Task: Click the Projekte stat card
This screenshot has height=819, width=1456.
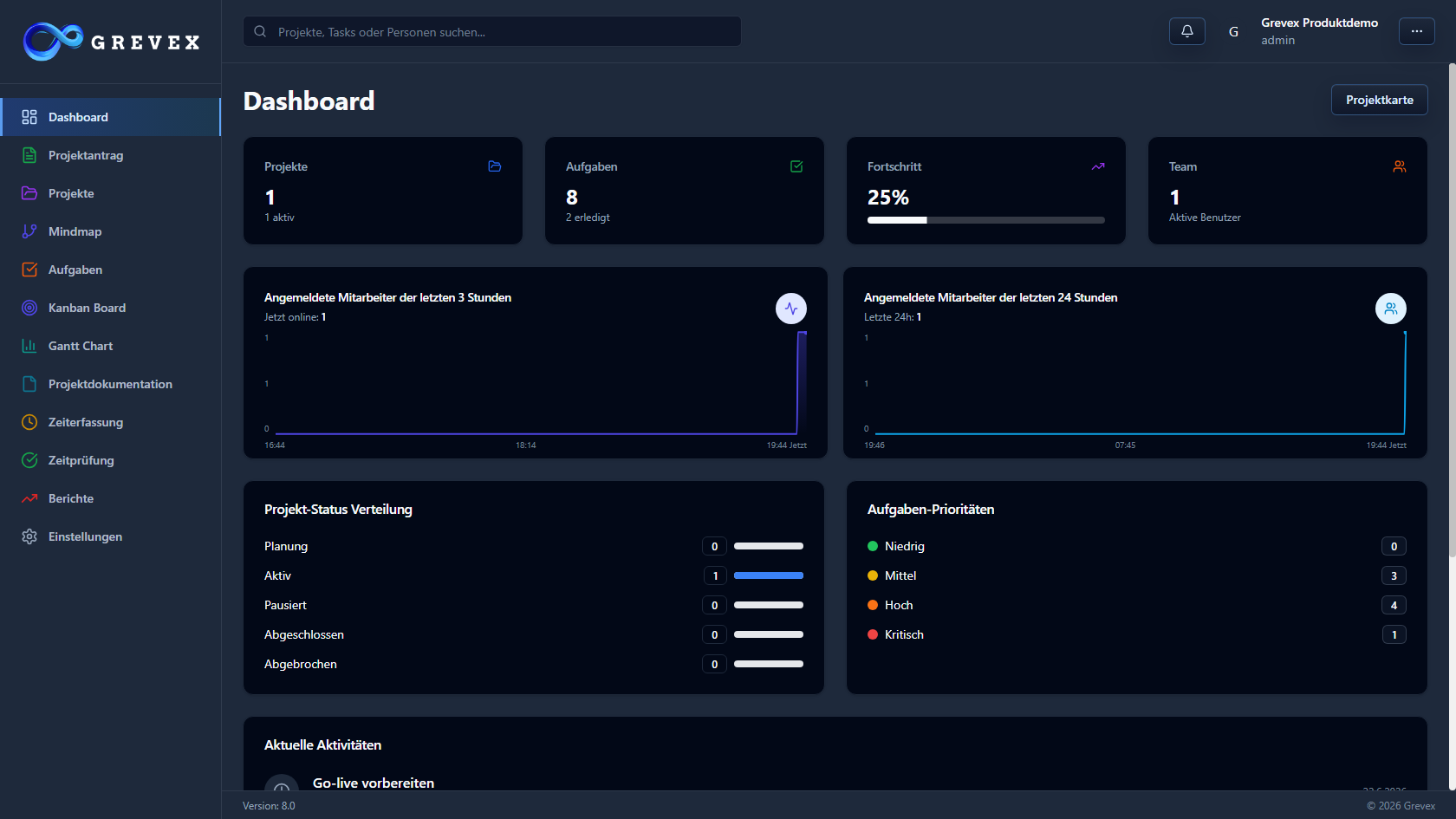Action: point(383,191)
